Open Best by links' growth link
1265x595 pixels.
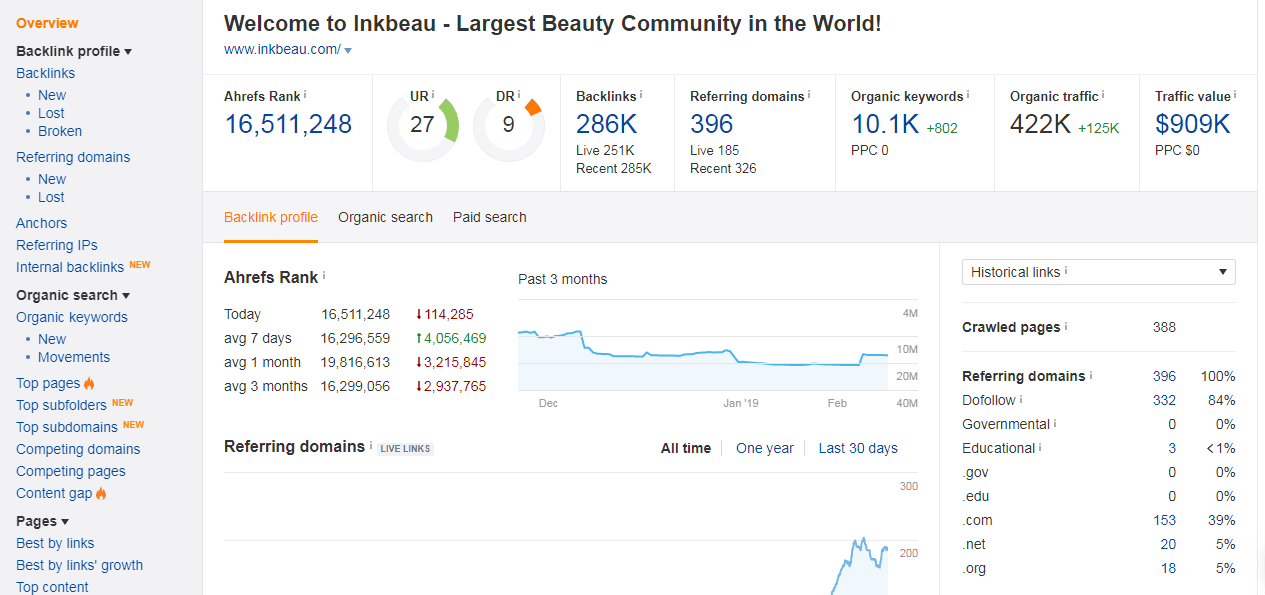79,565
